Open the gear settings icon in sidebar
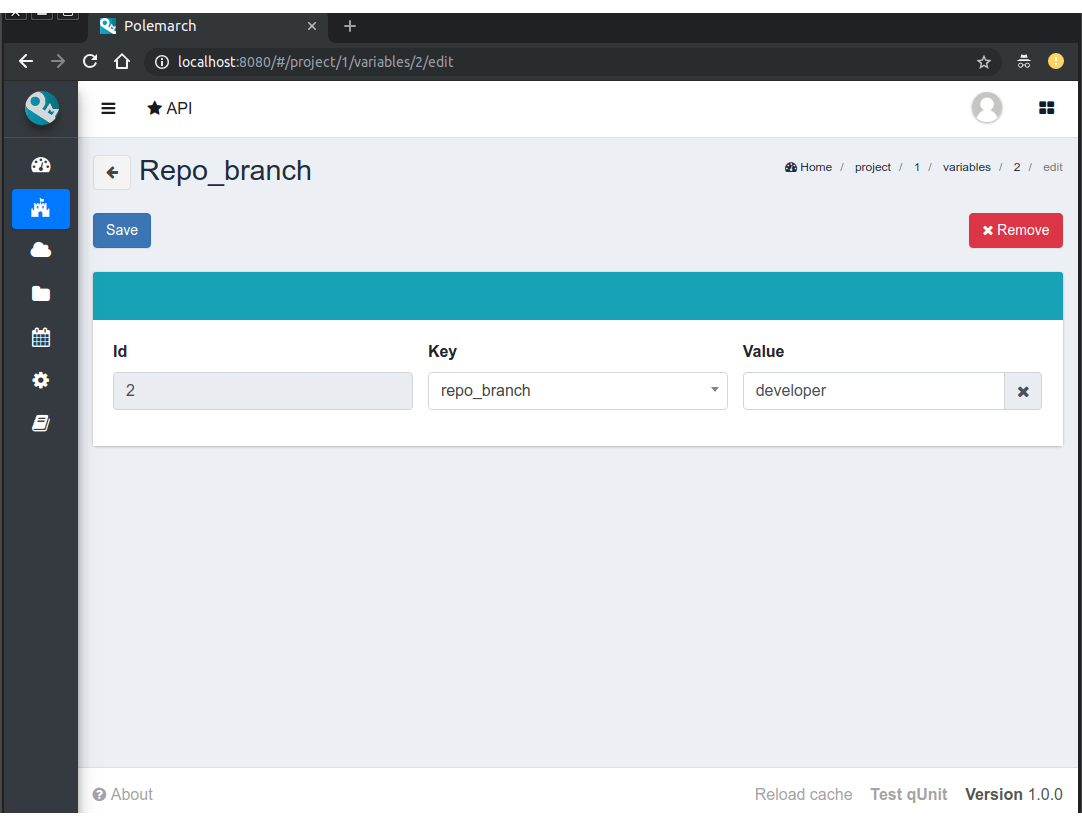The height and width of the screenshot is (826, 1082). tap(41, 380)
